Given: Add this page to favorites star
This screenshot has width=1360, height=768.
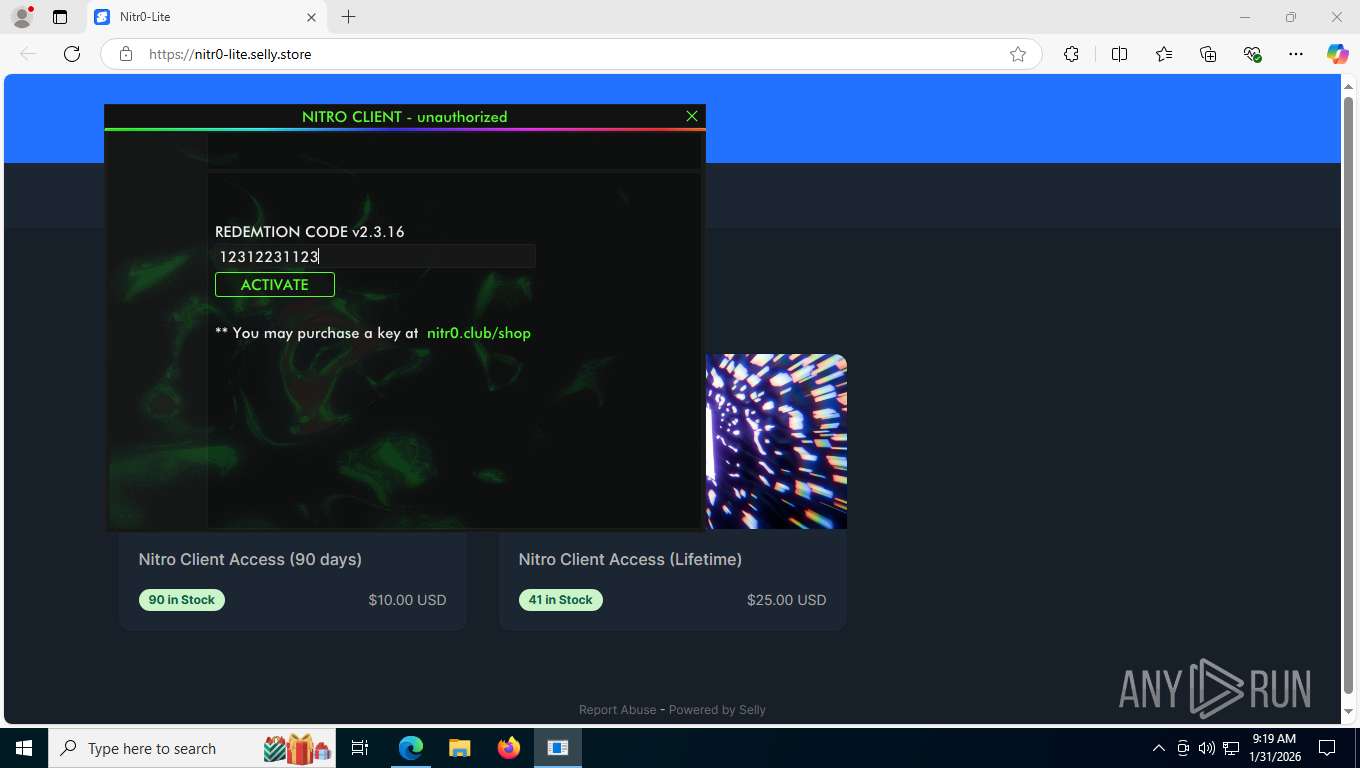Looking at the screenshot, I should point(1018,54).
